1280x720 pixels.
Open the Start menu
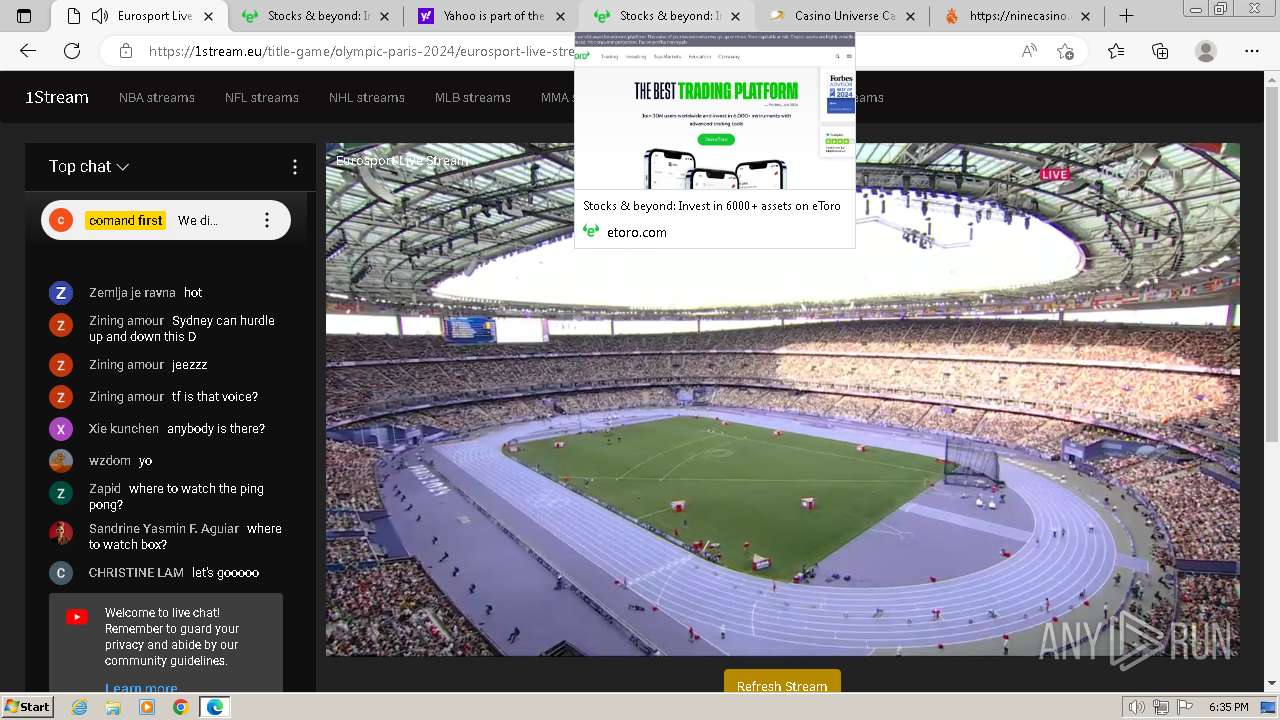point(27,707)
